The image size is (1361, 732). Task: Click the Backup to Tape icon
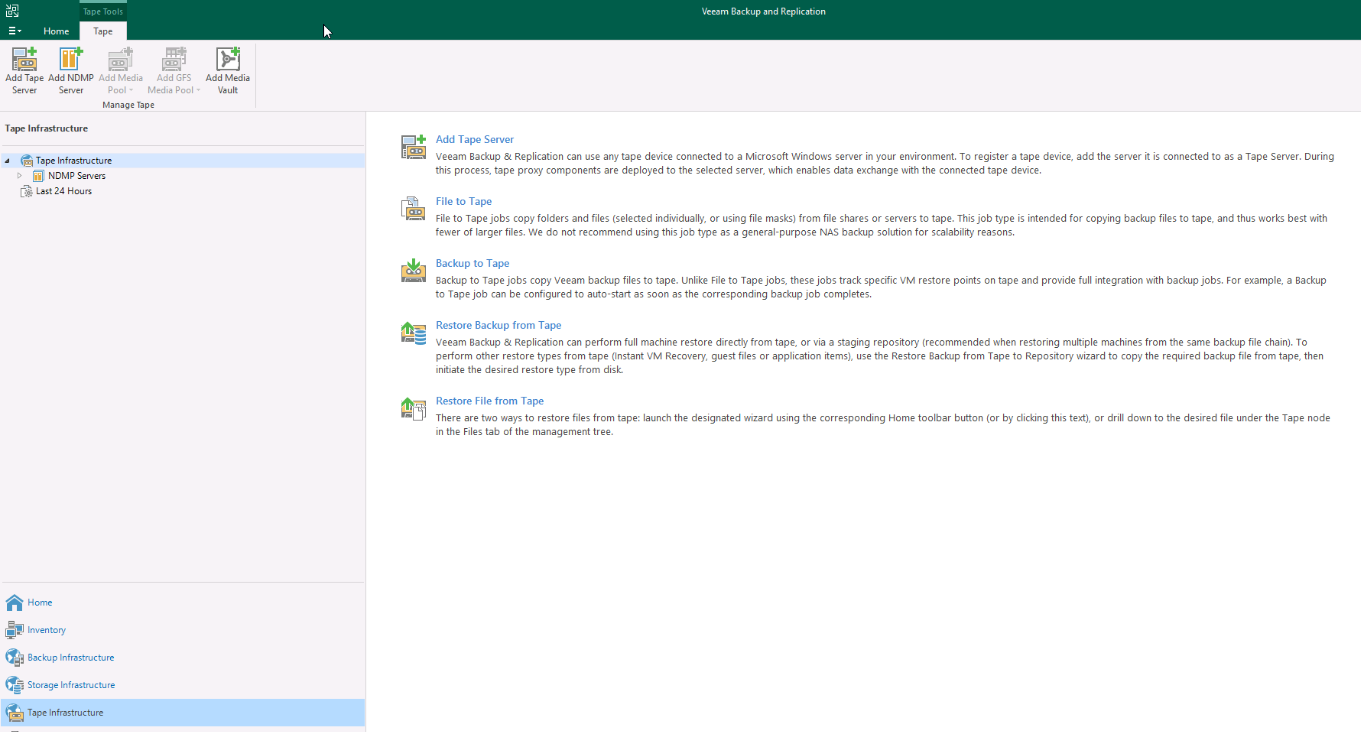(x=413, y=270)
